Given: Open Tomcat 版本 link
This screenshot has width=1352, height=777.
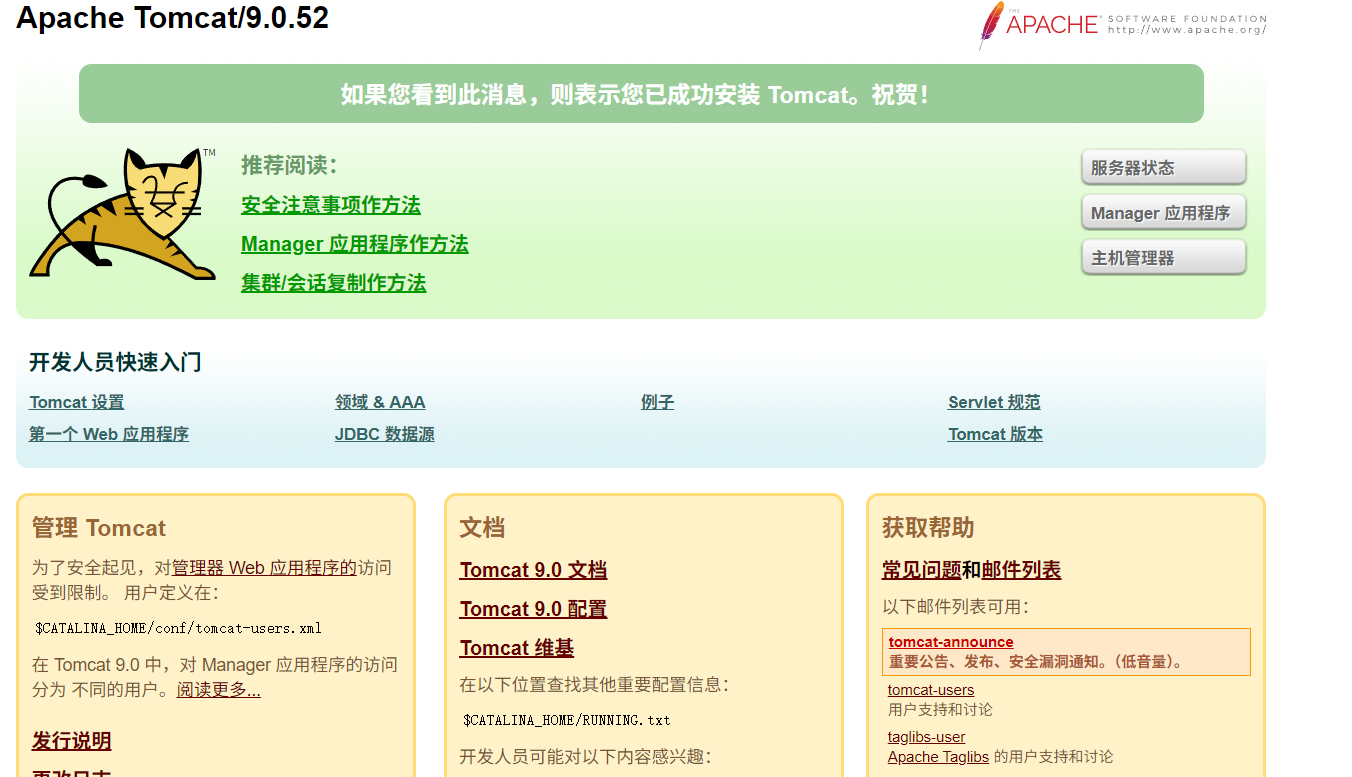Looking at the screenshot, I should pyautogui.click(x=995, y=434).
